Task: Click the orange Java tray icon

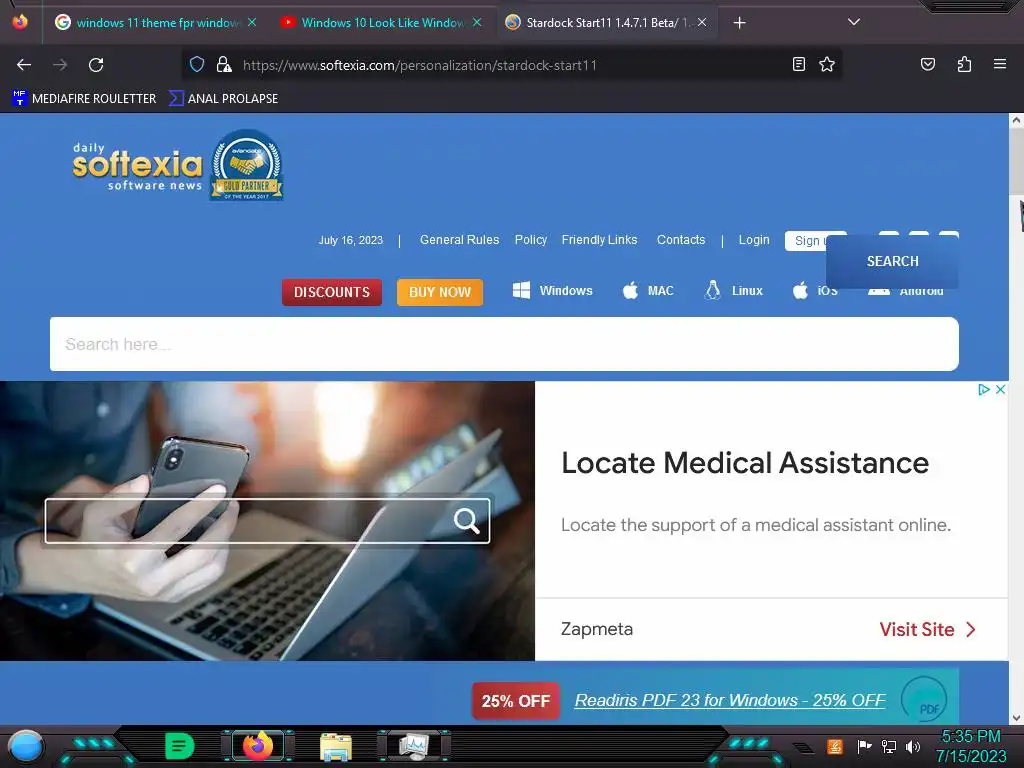Action: (835, 746)
